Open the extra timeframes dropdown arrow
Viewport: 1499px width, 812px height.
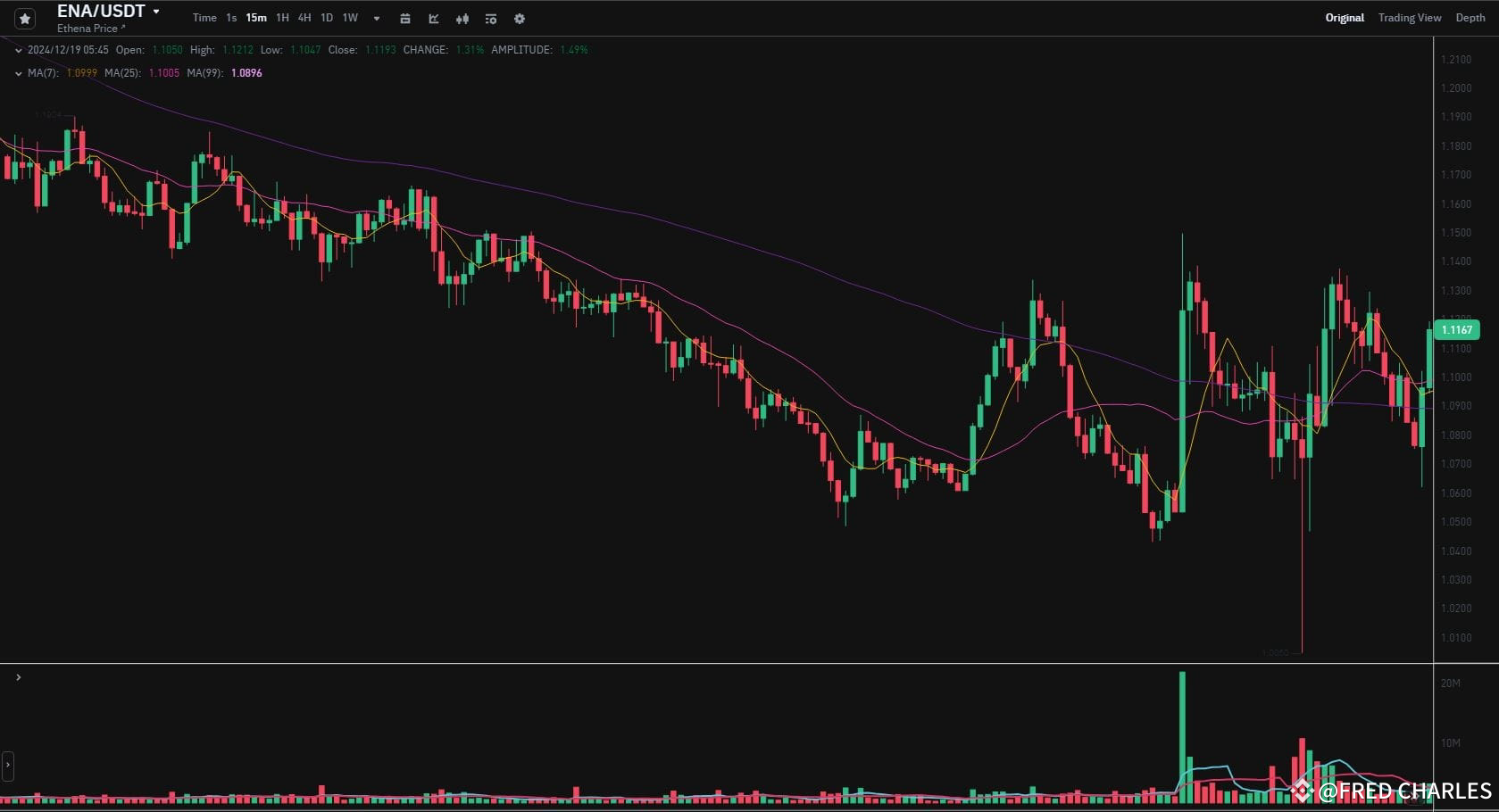point(376,18)
